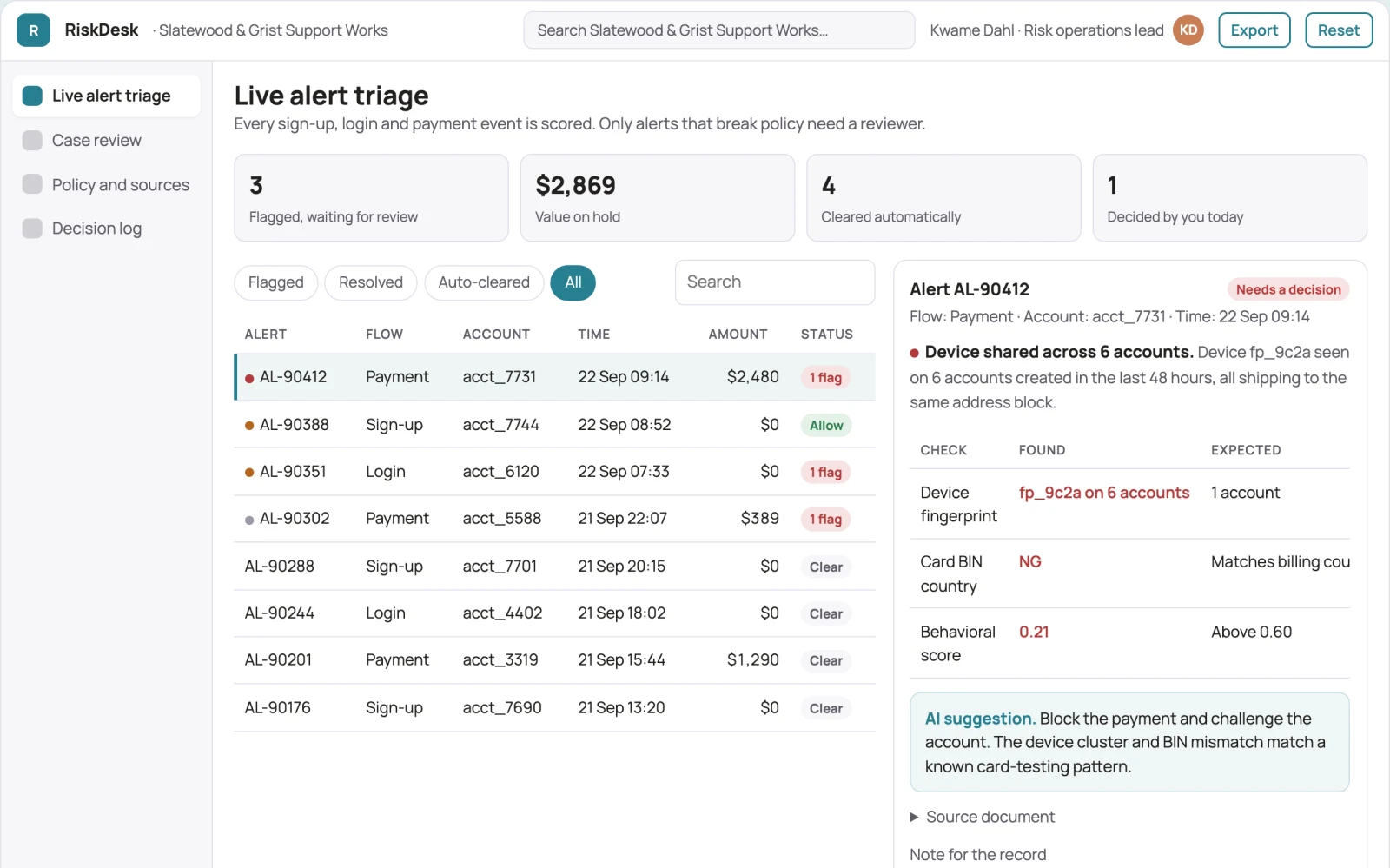Select alert AL-90302
Image resolution: width=1390 pixels, height=868 pixels.
coord(555,519)
